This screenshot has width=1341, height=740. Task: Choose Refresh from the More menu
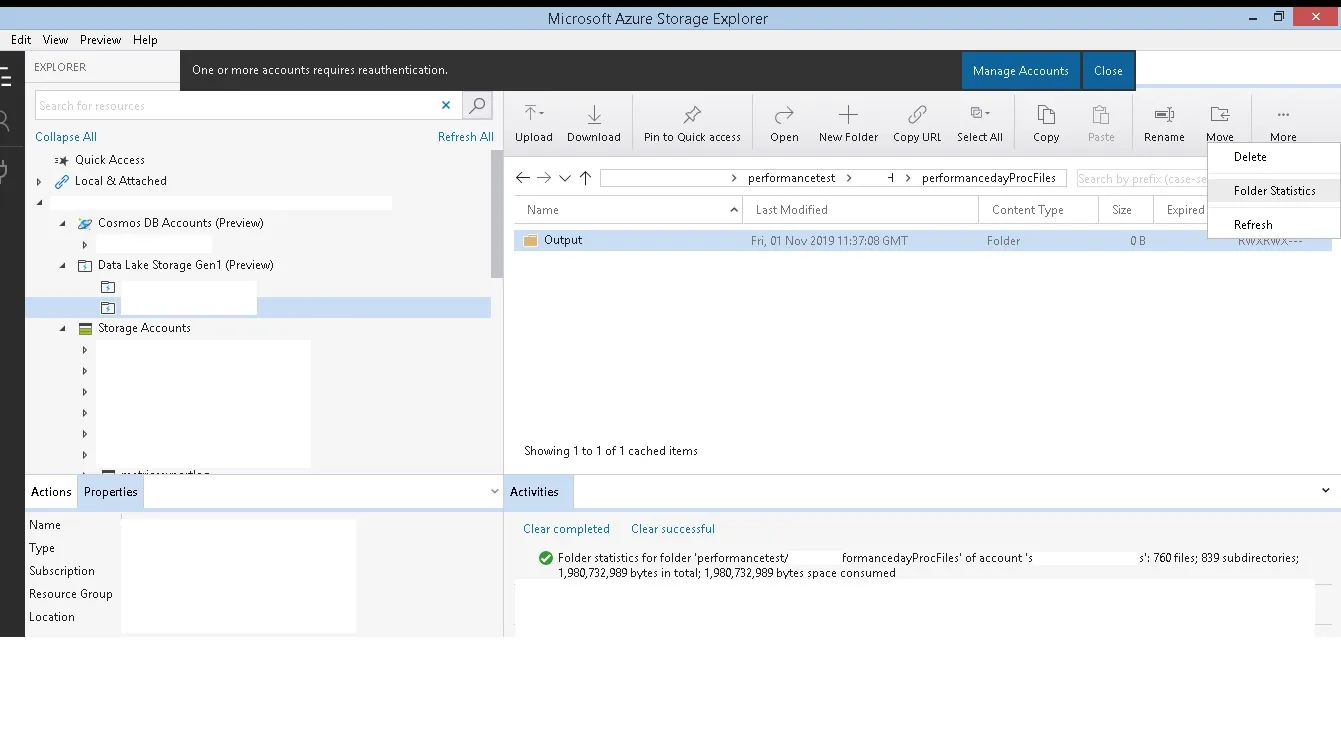click(1273, 225)
